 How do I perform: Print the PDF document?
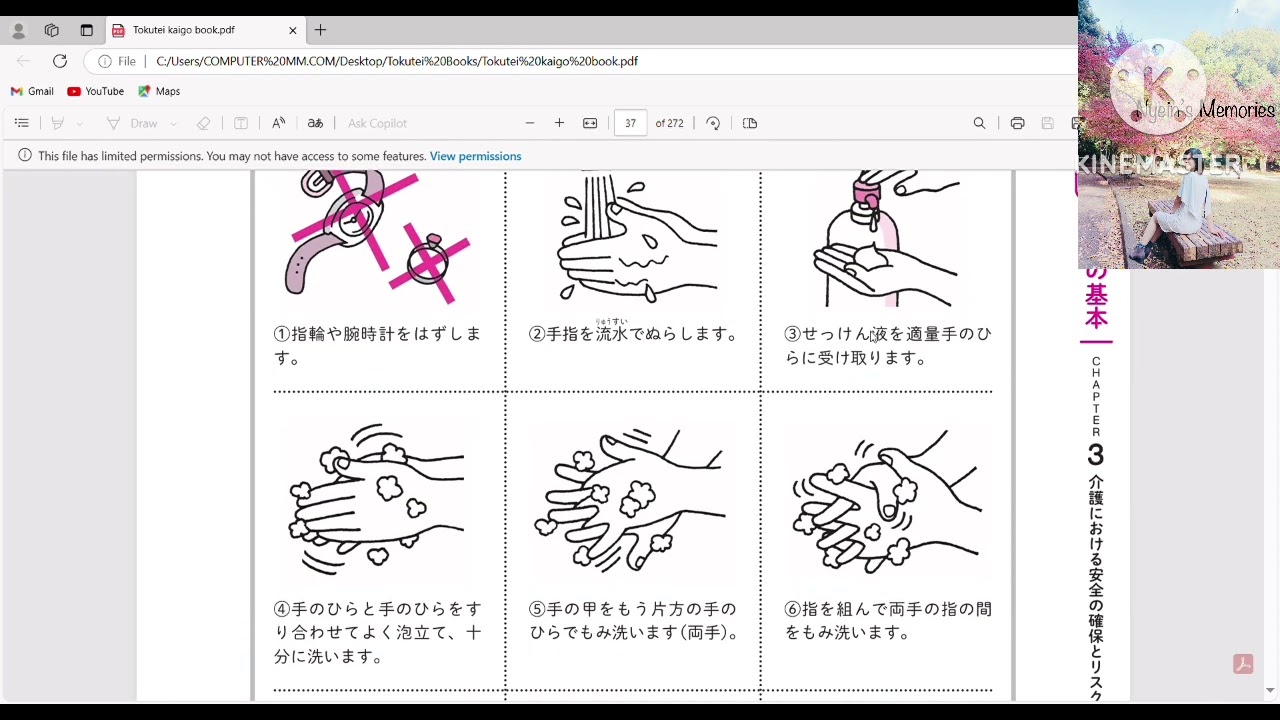point(1017,123)
